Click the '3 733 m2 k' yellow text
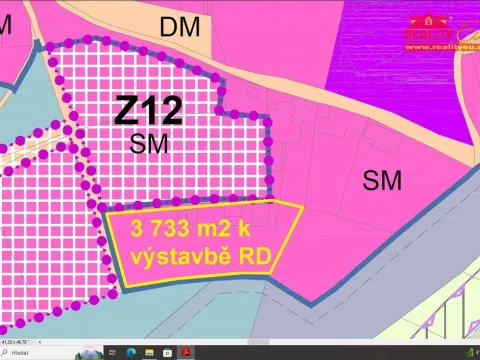Screen dimensions: 480x360 (190, 229)
